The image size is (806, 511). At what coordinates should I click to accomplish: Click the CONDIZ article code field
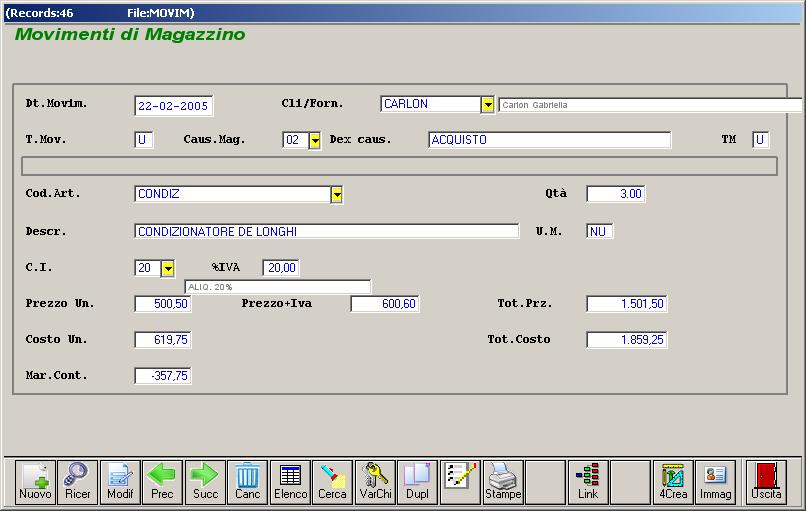(232, 194)
